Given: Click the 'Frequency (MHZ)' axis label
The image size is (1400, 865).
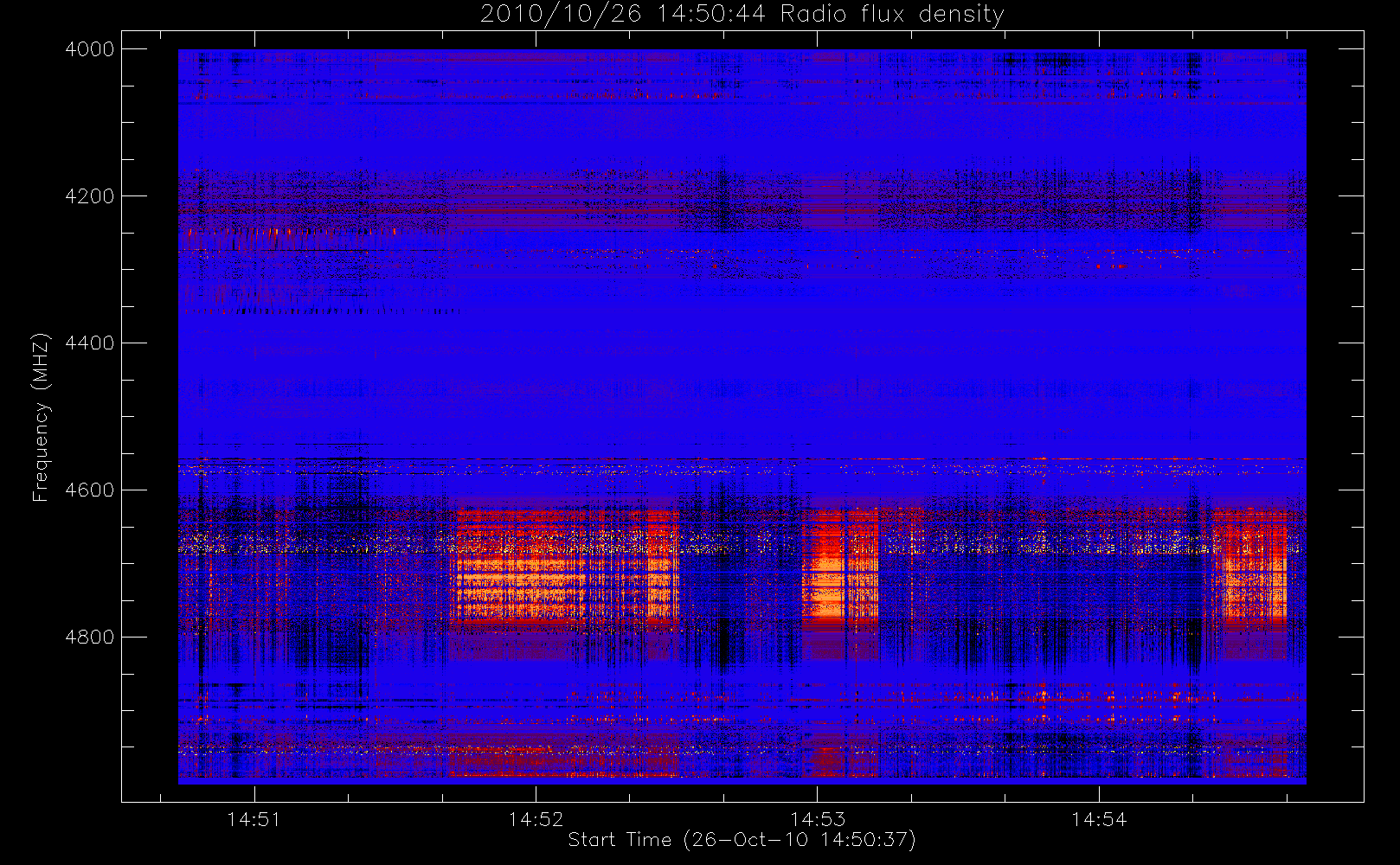Looking at the screenshot, I should pyautogui.click(x=40, y=418).
